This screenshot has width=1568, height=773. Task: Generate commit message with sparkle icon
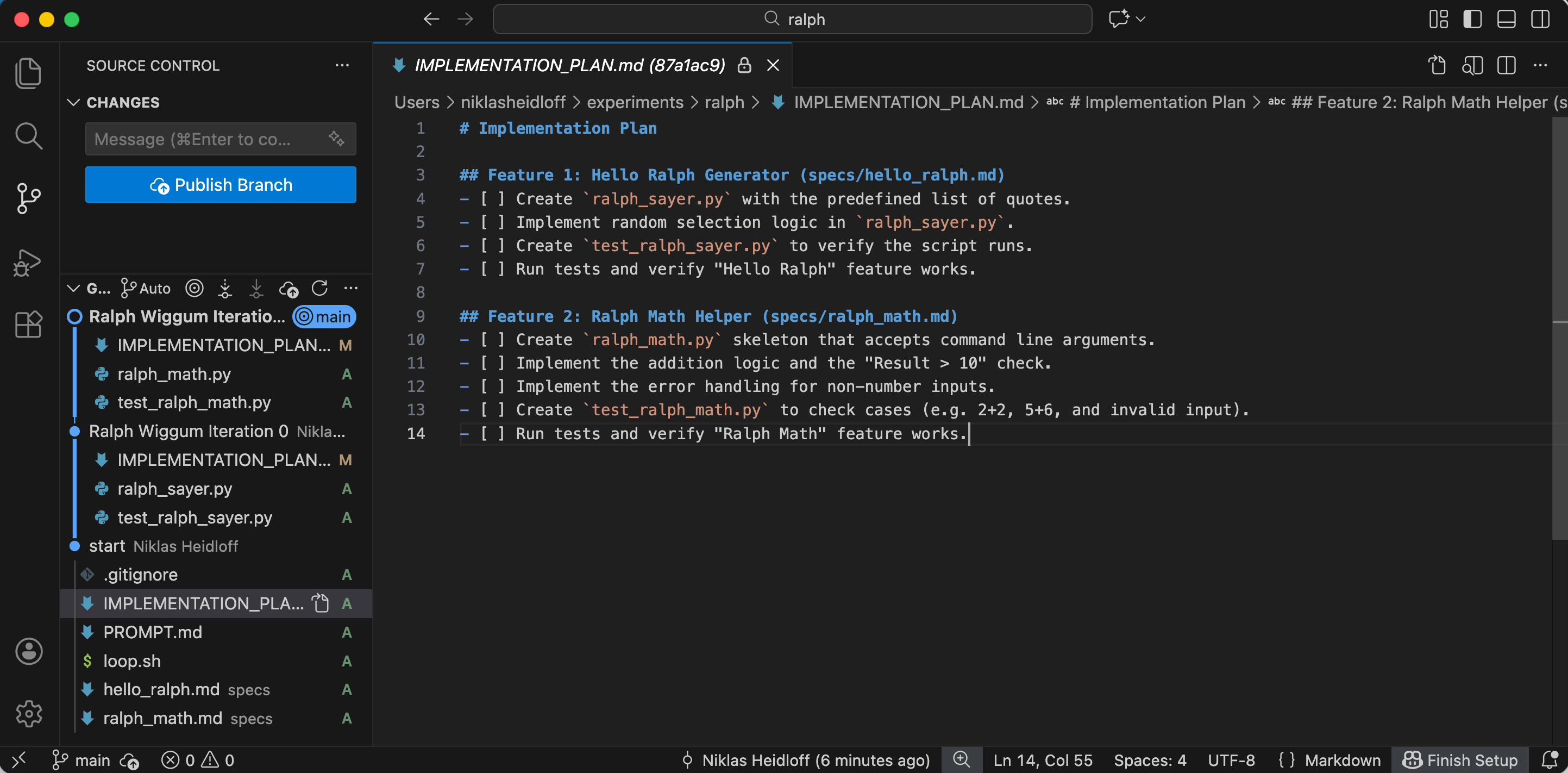(337, 139)
